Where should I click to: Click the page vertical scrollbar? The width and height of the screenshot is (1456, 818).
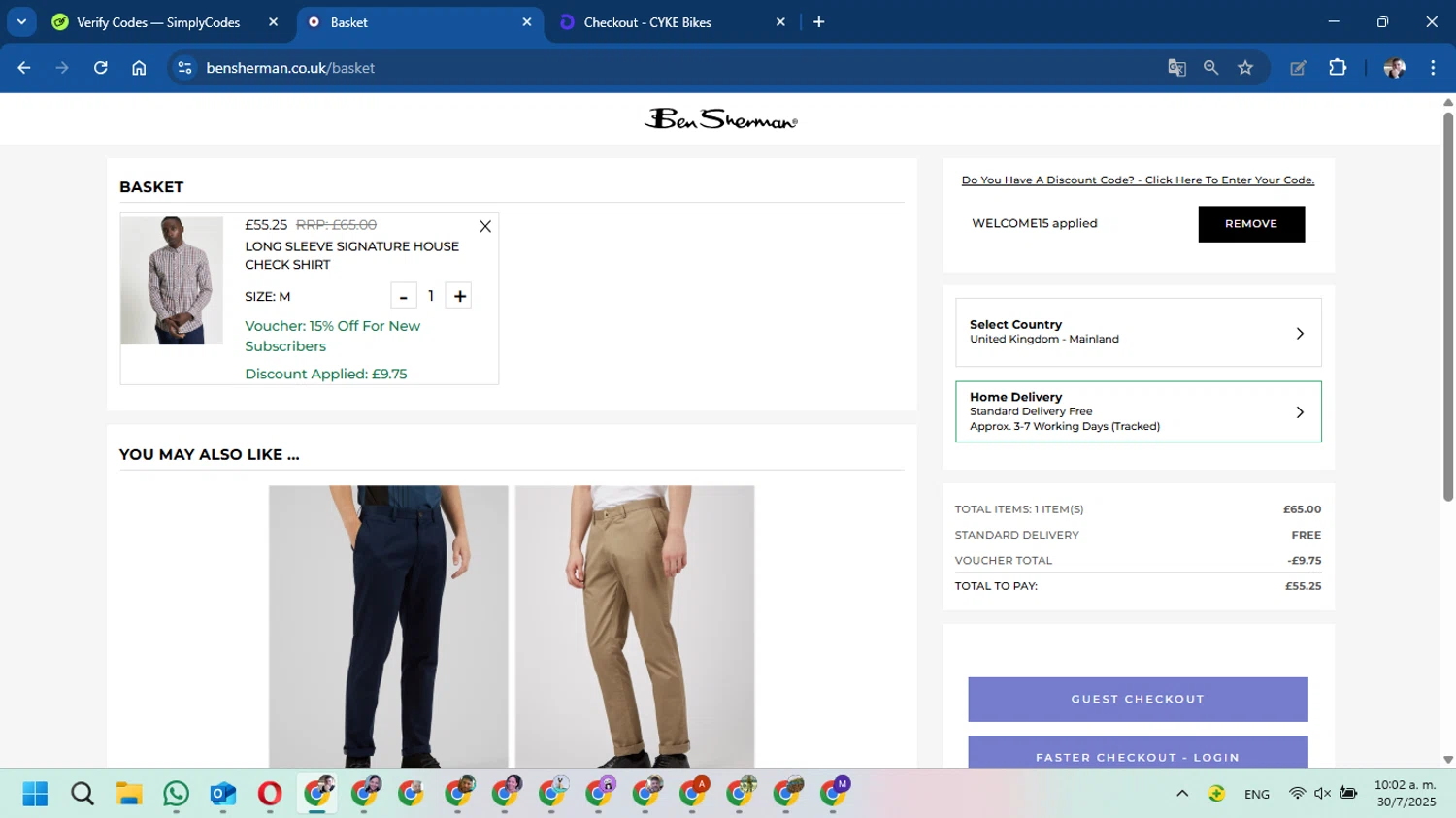click(1448, 306)
